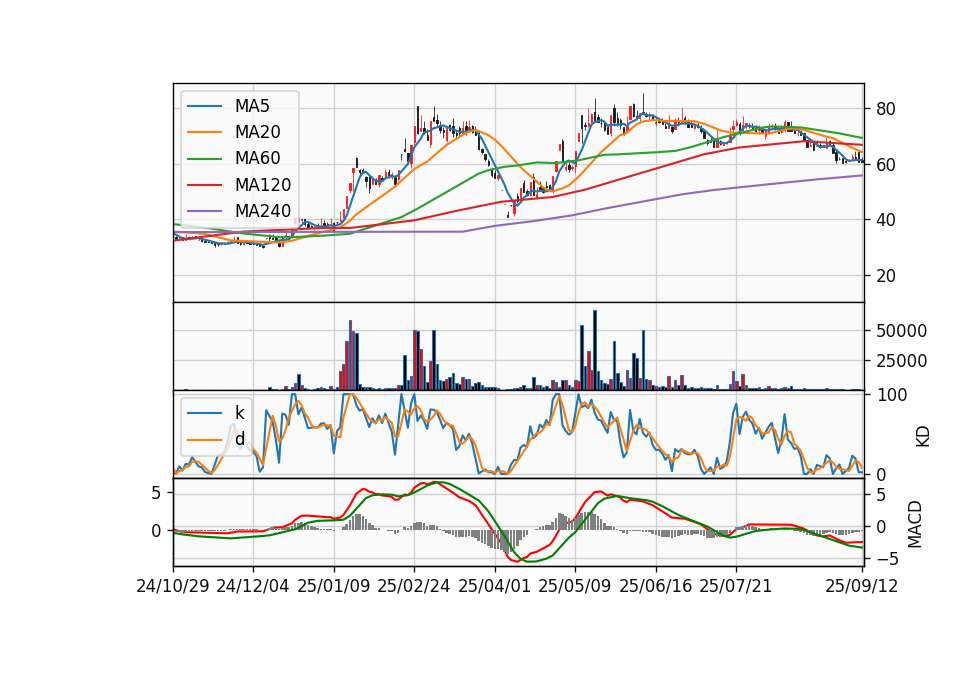This screenshot has height=690, width=960.
Task: Click the 25/01/09 date tick label
Action: 334,586
